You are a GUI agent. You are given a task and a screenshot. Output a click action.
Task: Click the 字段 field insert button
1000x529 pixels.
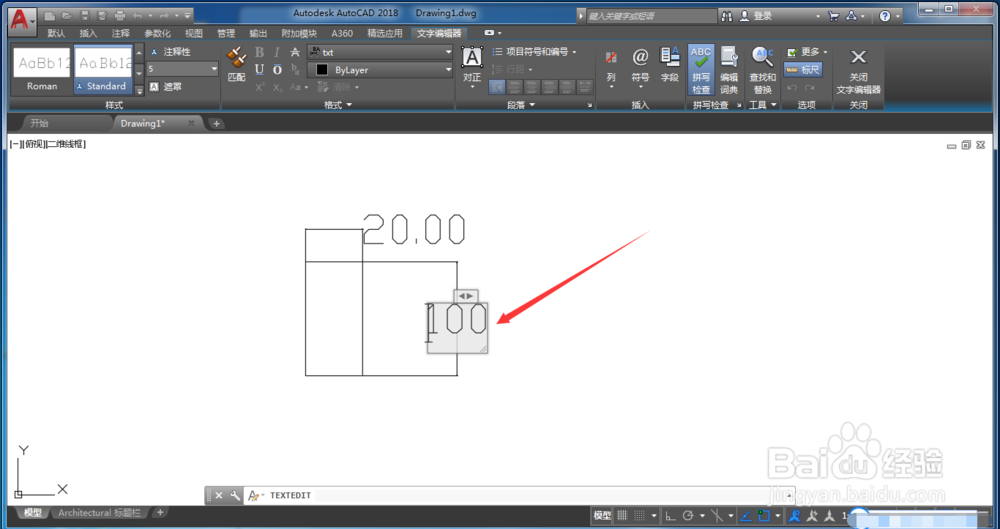[670, 64]
